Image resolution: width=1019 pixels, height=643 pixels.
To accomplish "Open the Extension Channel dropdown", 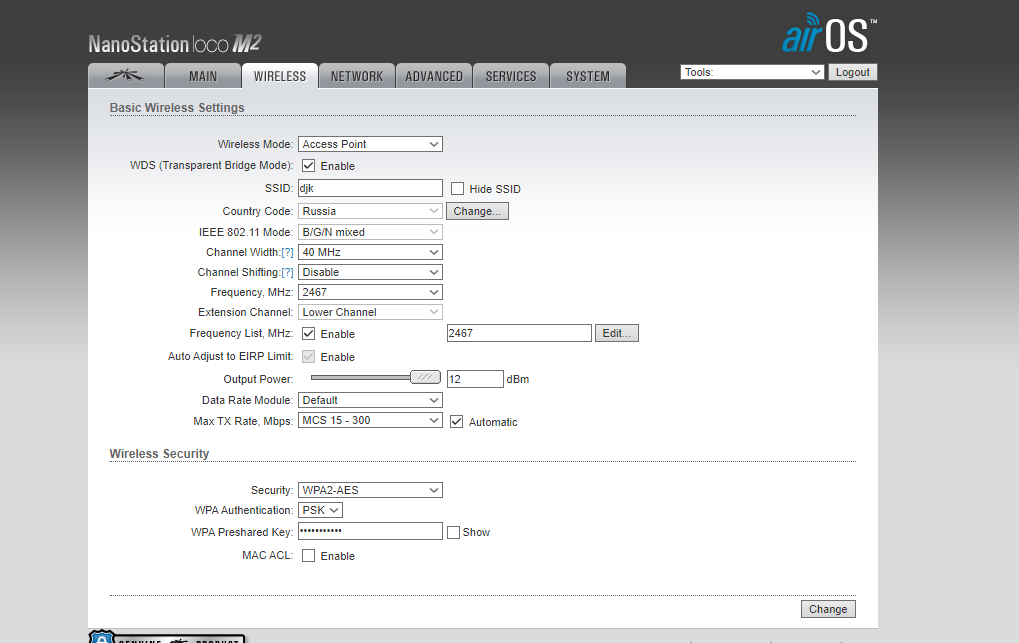I will [370, 312].
